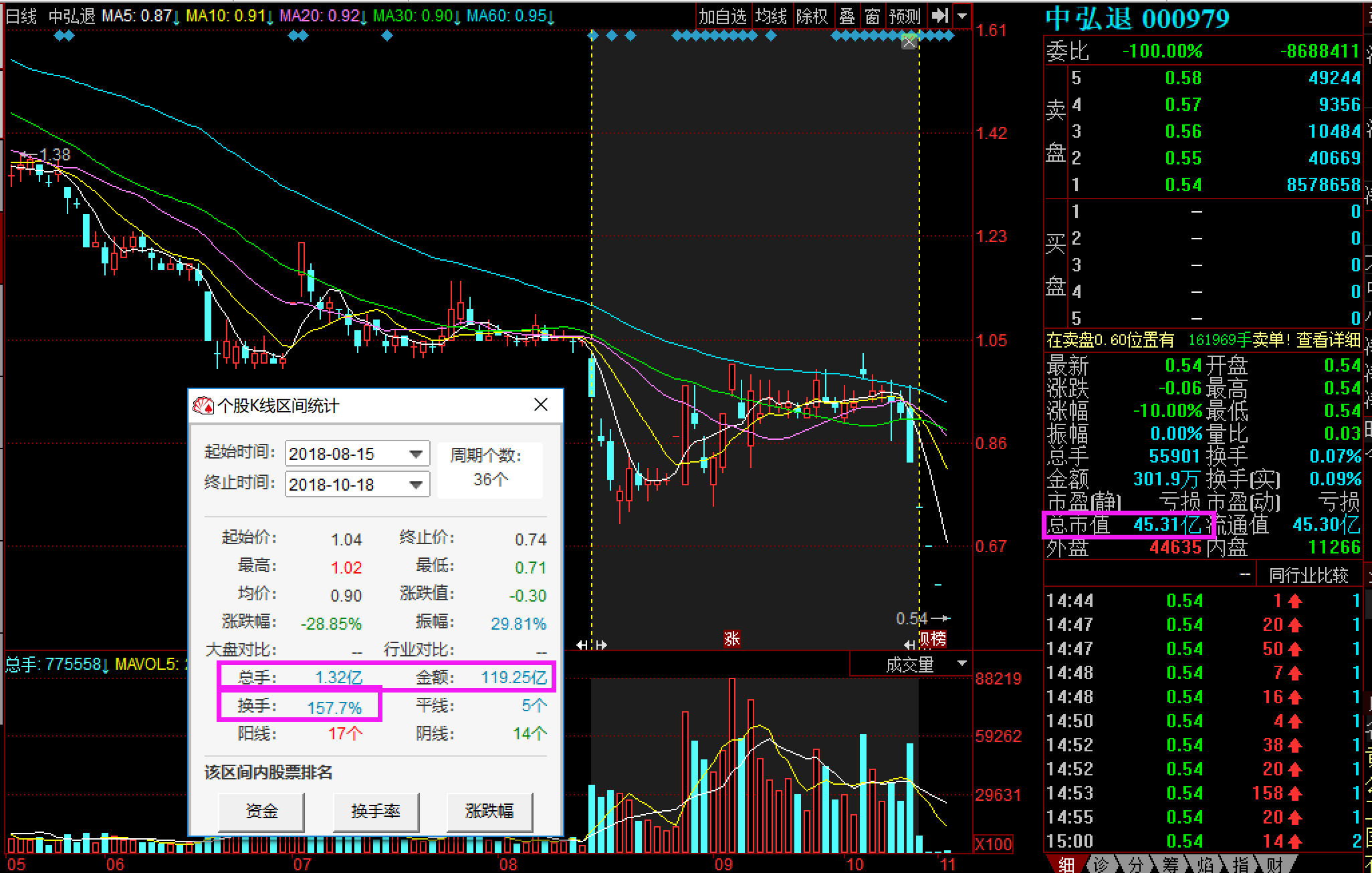Open the toolbar overflow dropdown arrow
This screenshot has height=873, width=1372.
[962, 15]
